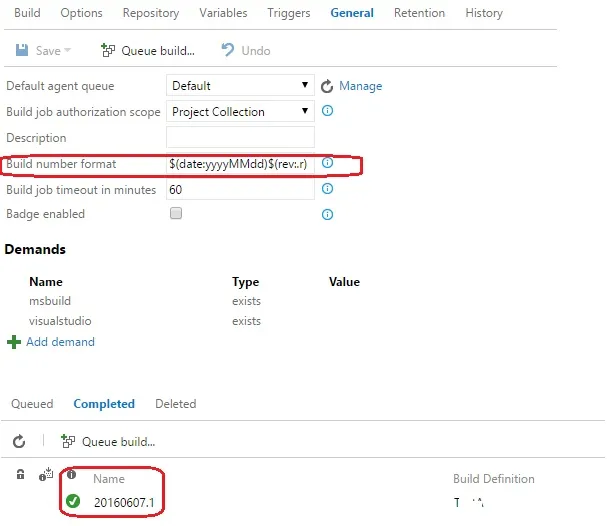The image size is (607, 526).
Task: Show info for Build job authorization scope
Action: point(327,111)
